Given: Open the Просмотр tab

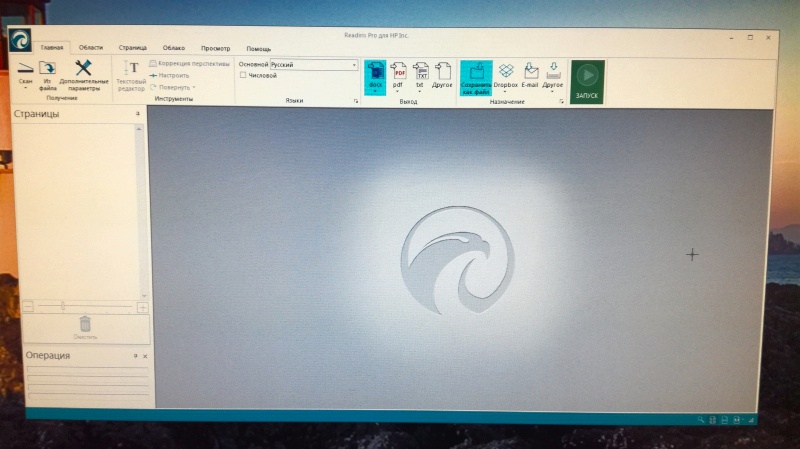Looking at the screenshot, I should coord(215,48).
